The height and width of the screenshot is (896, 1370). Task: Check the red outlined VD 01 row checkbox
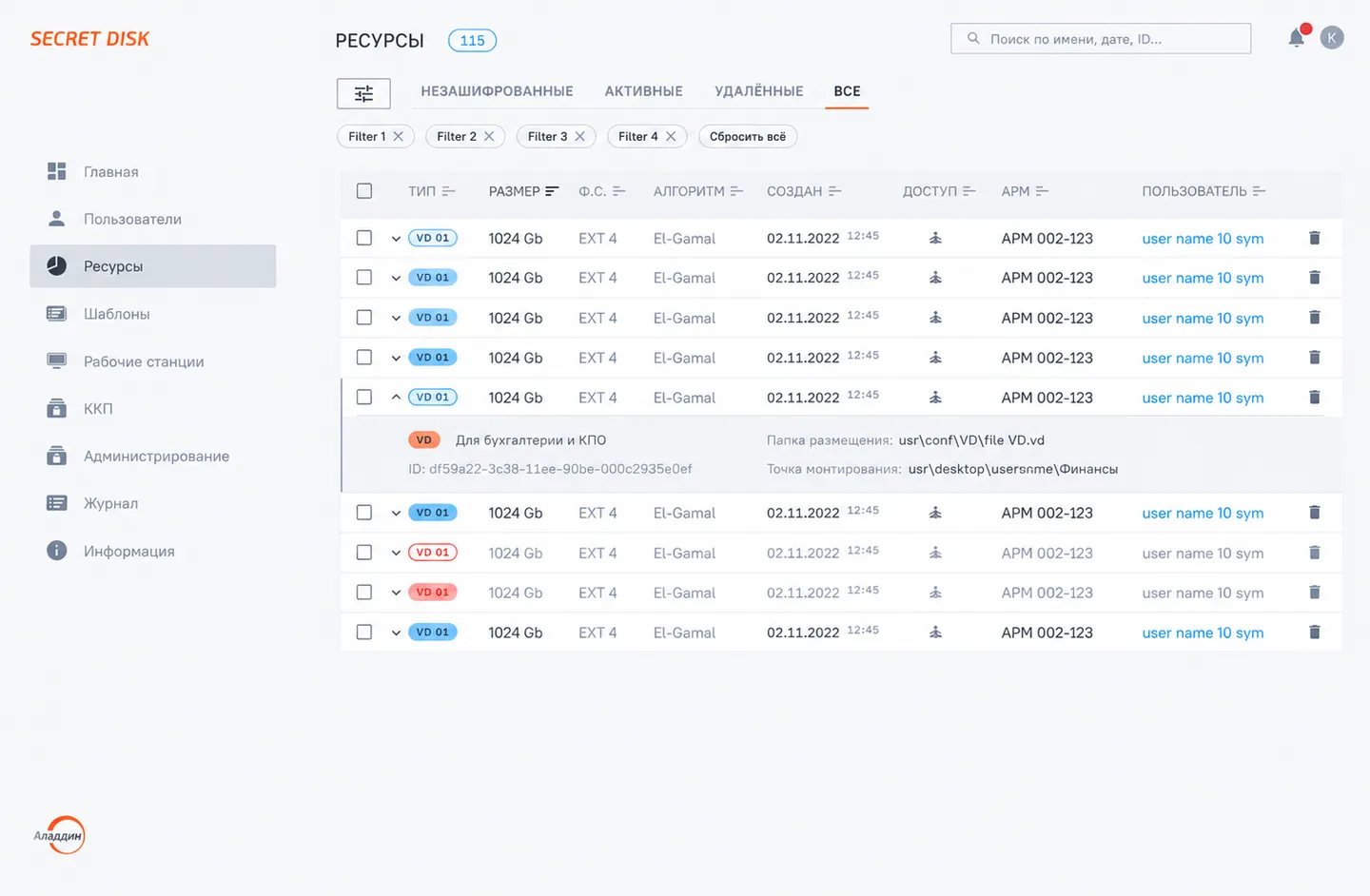(x=364, y=552)
